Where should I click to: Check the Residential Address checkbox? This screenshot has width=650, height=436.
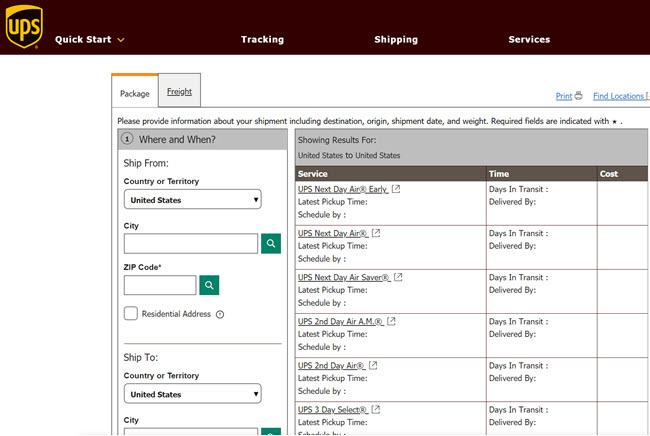(131, 313)
